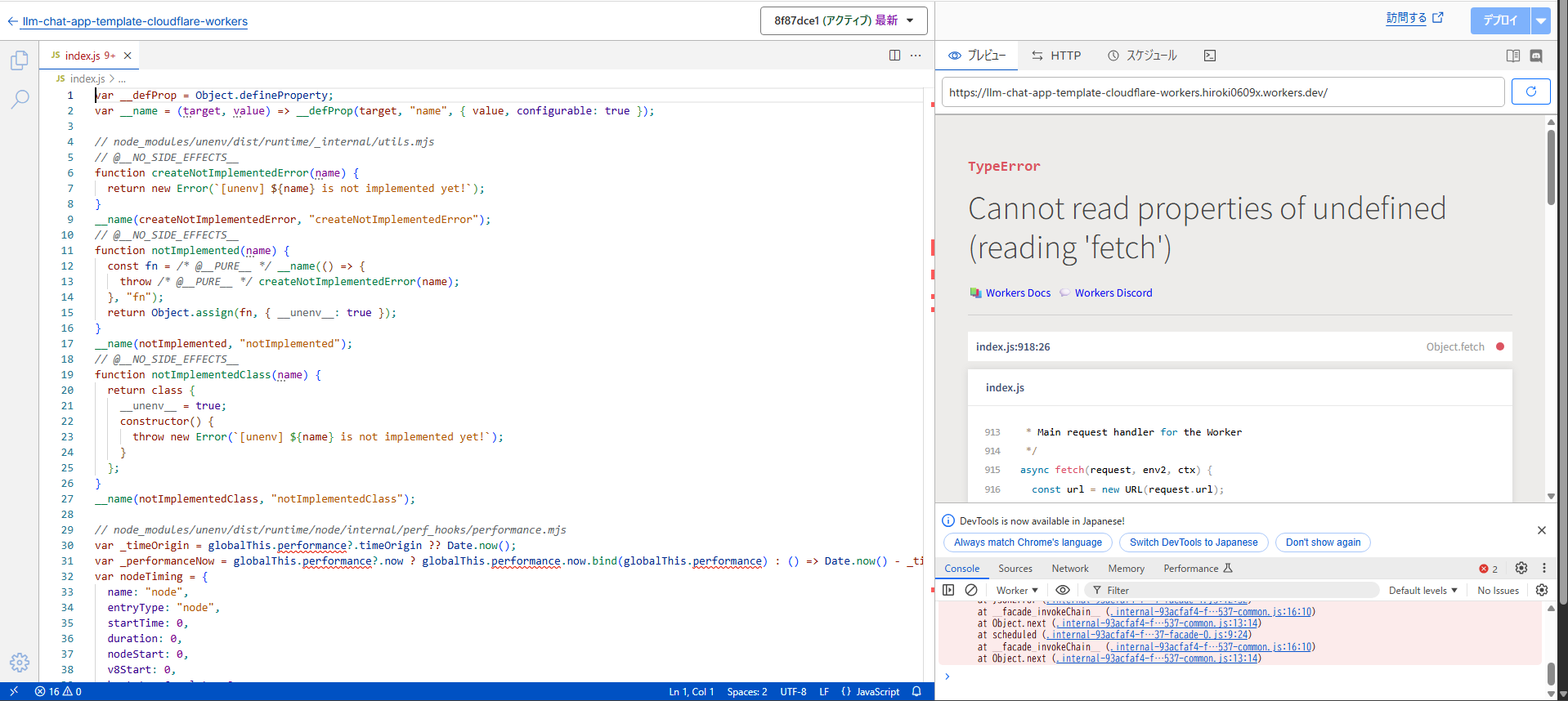The image size is (1568, 701).
Task: Open the terminal icon tab
Action: [x=1210, y=56]
